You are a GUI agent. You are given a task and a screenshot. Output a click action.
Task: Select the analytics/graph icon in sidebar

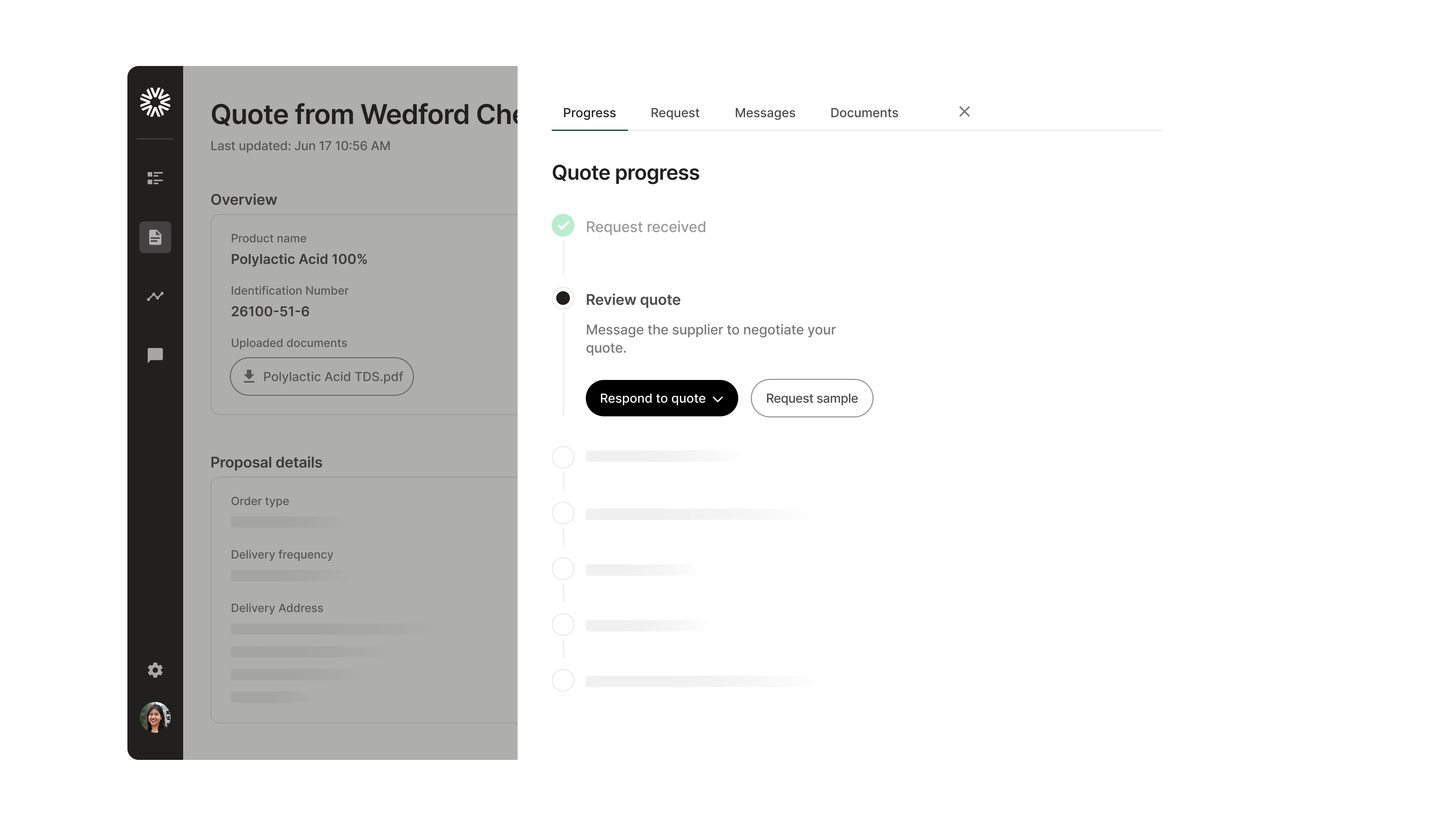pos(155,297)
